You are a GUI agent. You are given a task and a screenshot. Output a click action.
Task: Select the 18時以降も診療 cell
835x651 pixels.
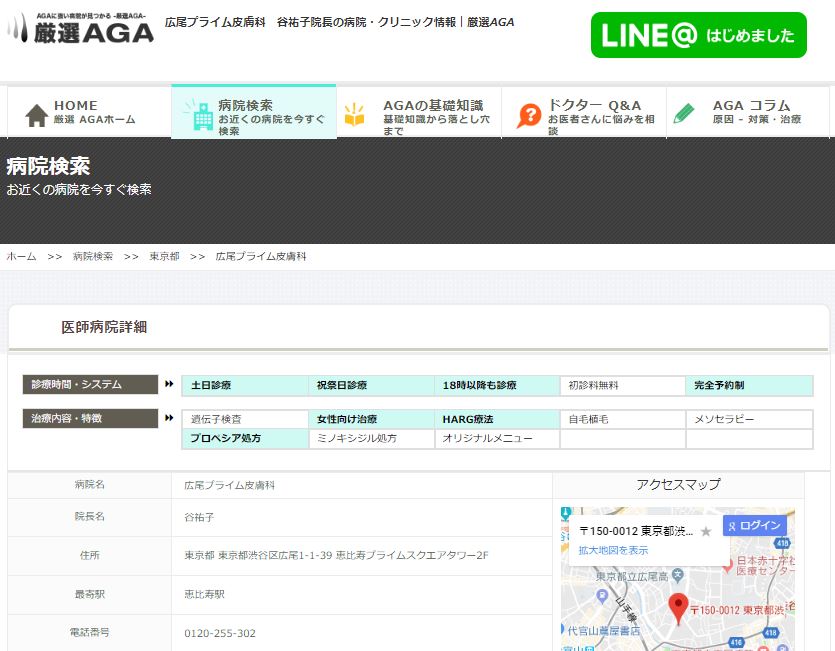(x=497, y=385)
